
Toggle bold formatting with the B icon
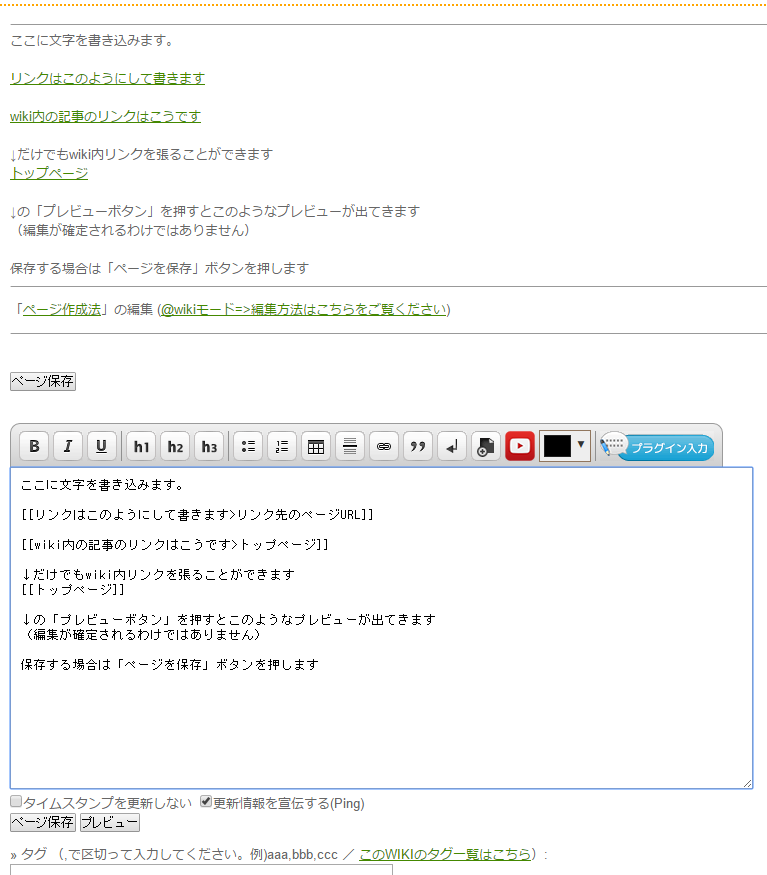point(34,446)
